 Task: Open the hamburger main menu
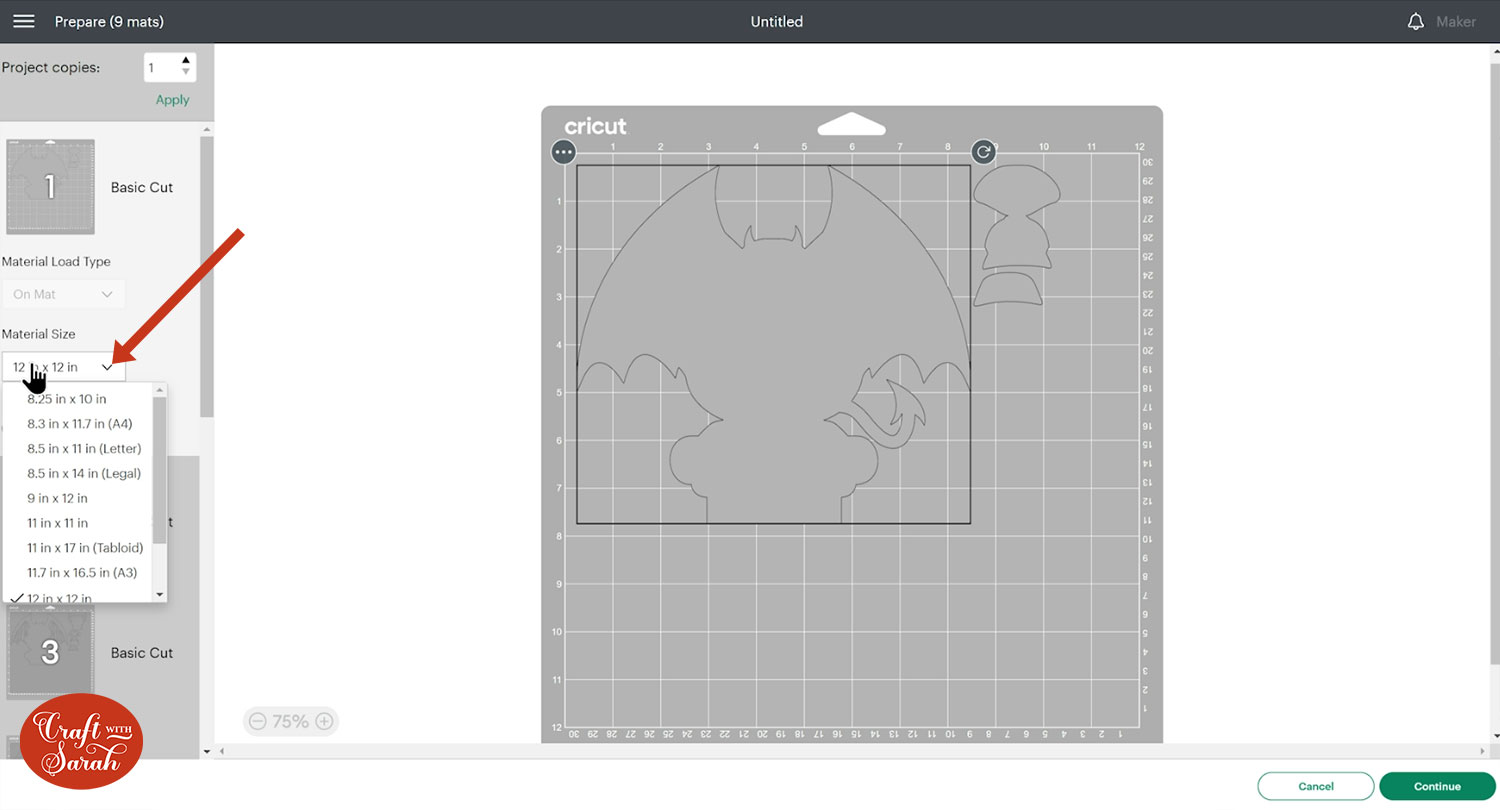tap(24, 21)
